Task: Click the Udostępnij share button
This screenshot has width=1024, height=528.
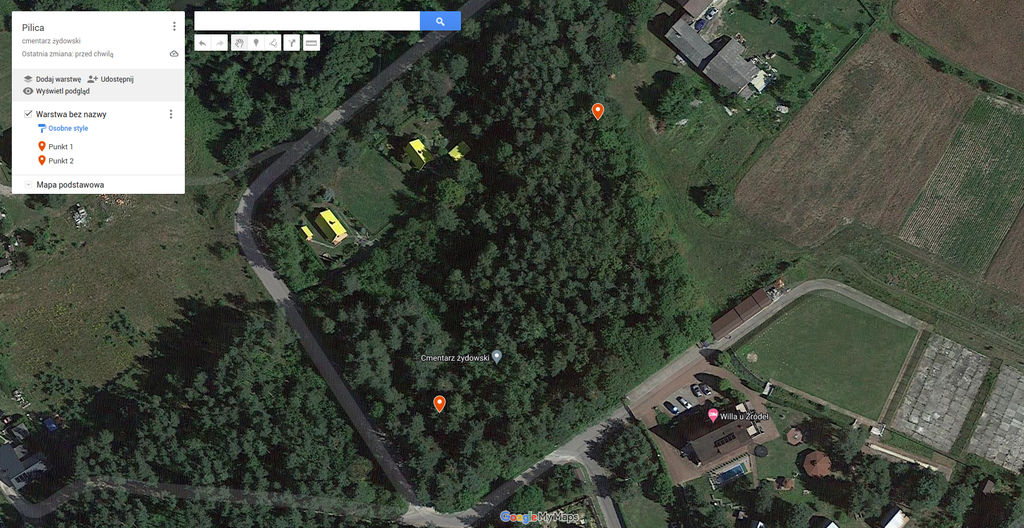Action: (x=110, y=79)
